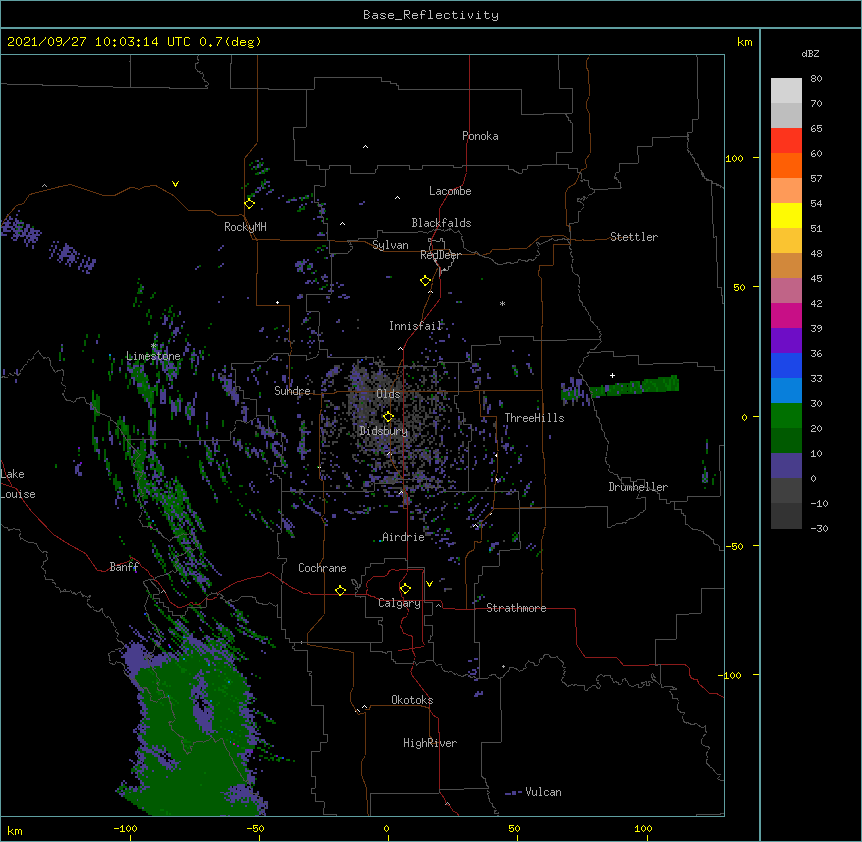The width and height of the screenshot is (862, 842).
Task: Pick the white 80 dBZ legend swatch
Action: tap(786, 91)
